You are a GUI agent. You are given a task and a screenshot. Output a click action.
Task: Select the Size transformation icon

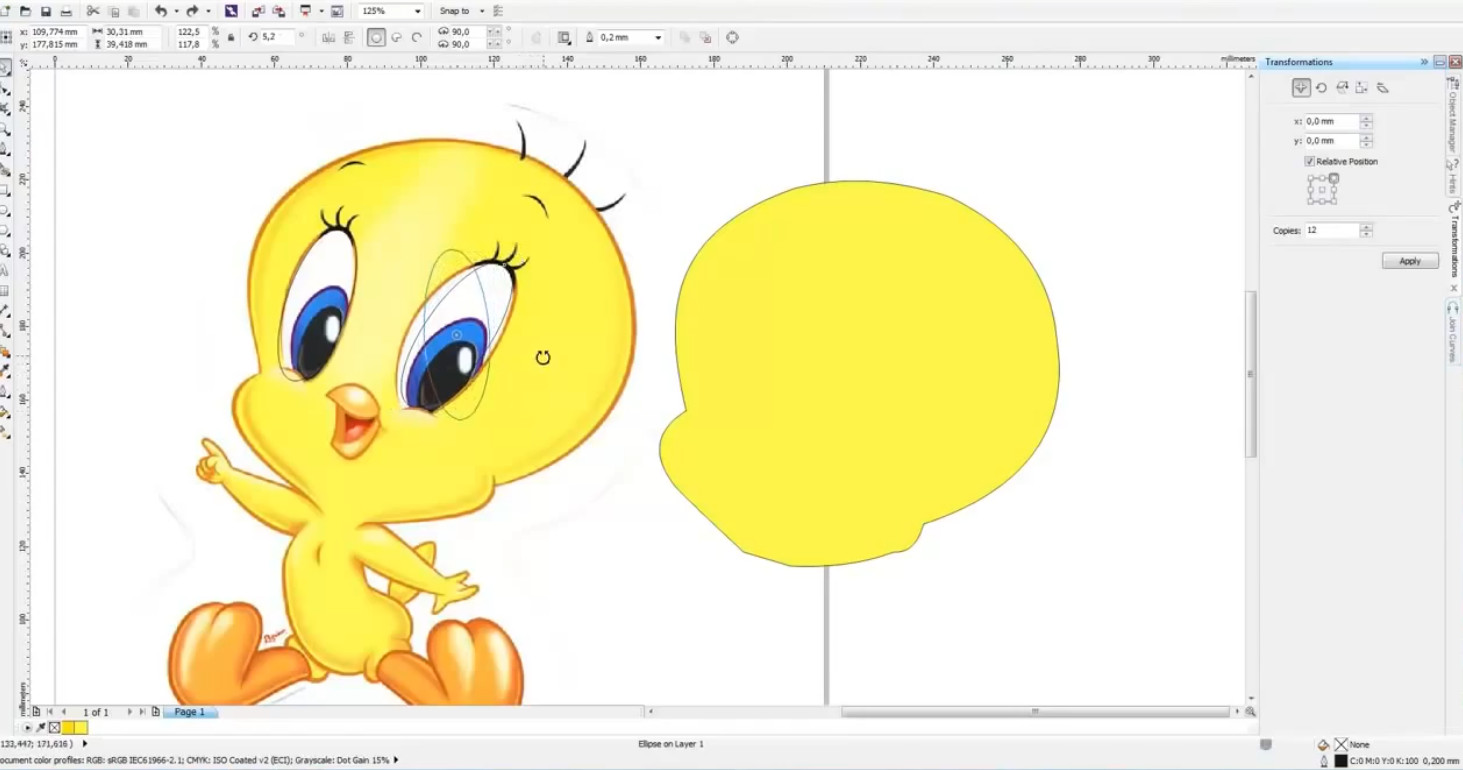tap(1362, 88)
